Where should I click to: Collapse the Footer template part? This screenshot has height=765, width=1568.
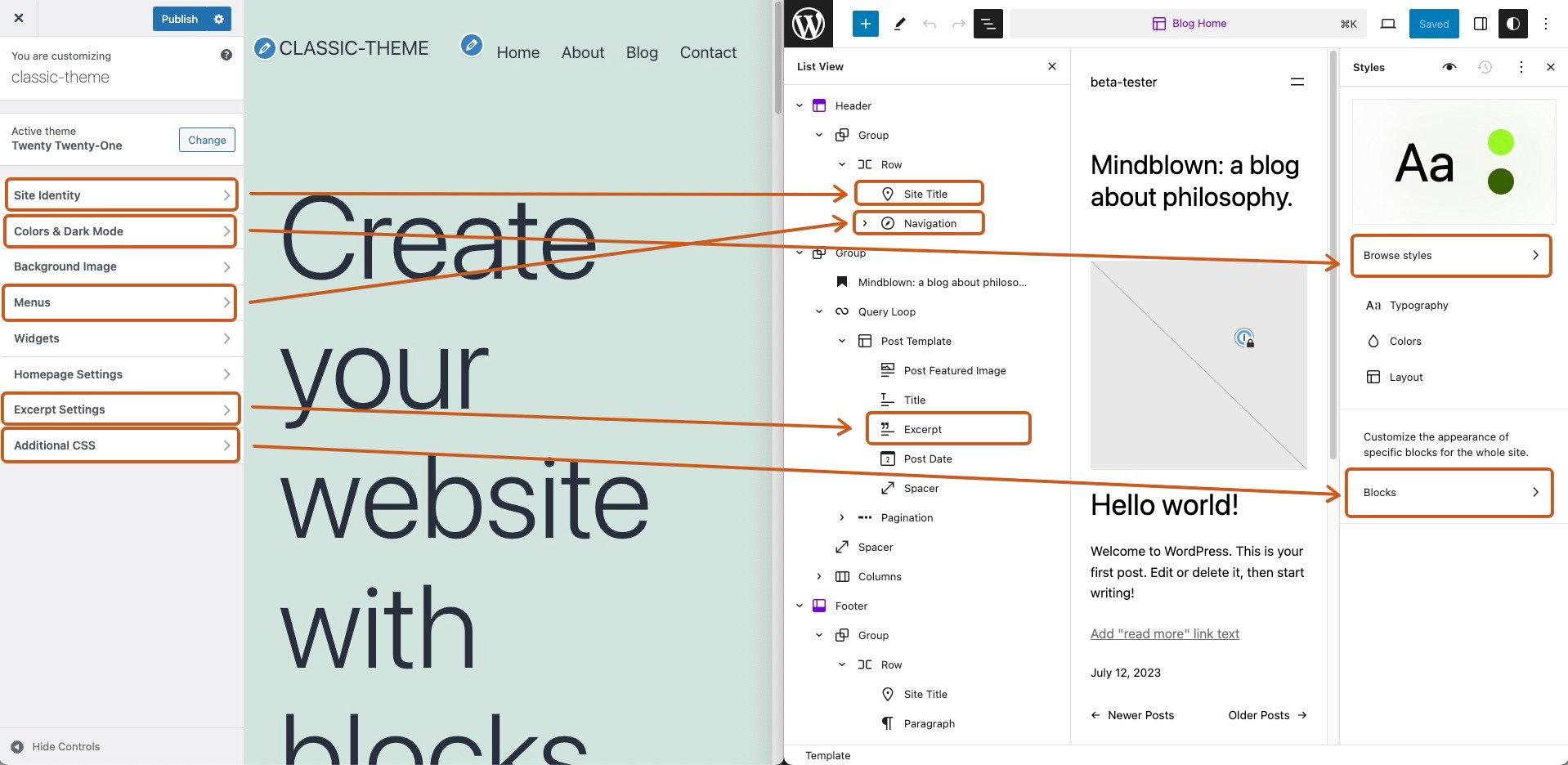[x=800, y=606]
